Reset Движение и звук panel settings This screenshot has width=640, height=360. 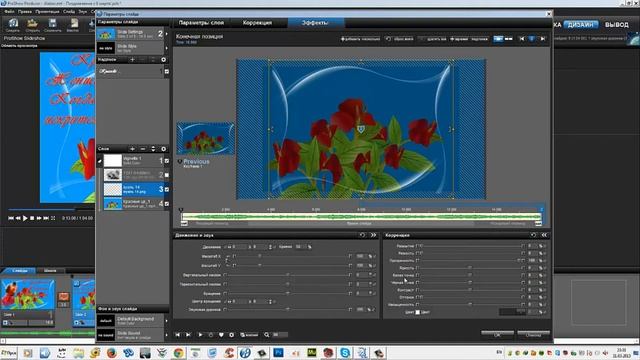(362, 235)
